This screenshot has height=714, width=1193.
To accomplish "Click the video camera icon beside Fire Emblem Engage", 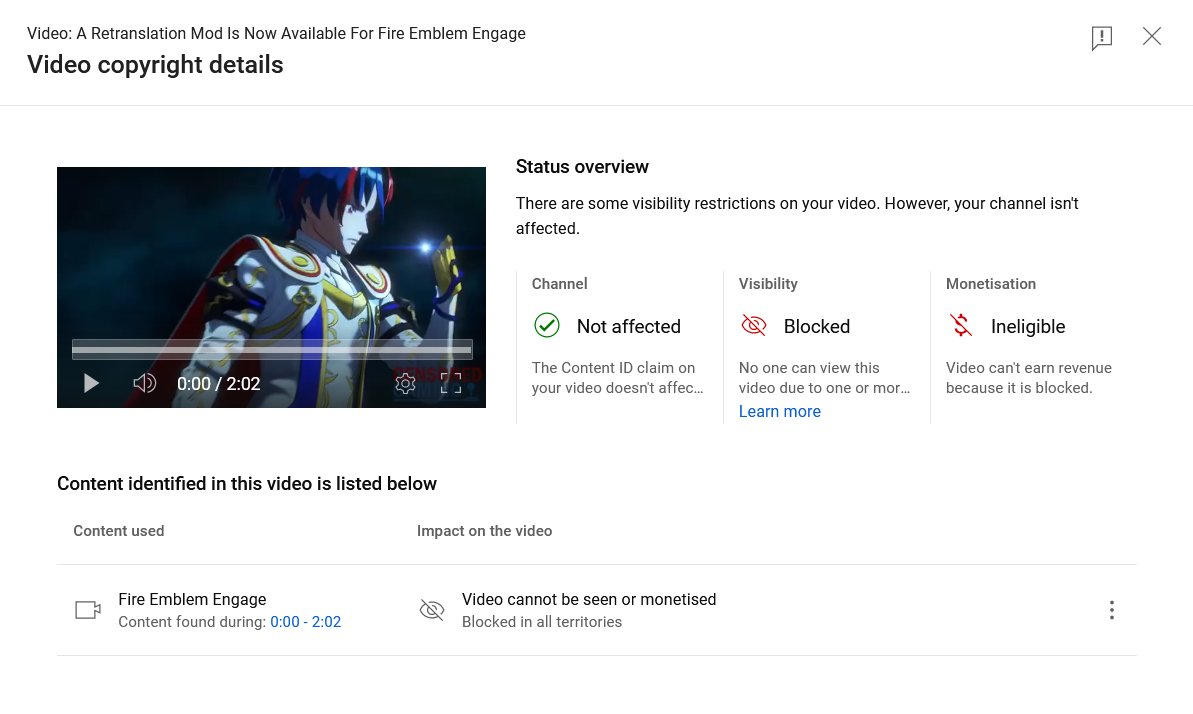I will click(88, 610).
